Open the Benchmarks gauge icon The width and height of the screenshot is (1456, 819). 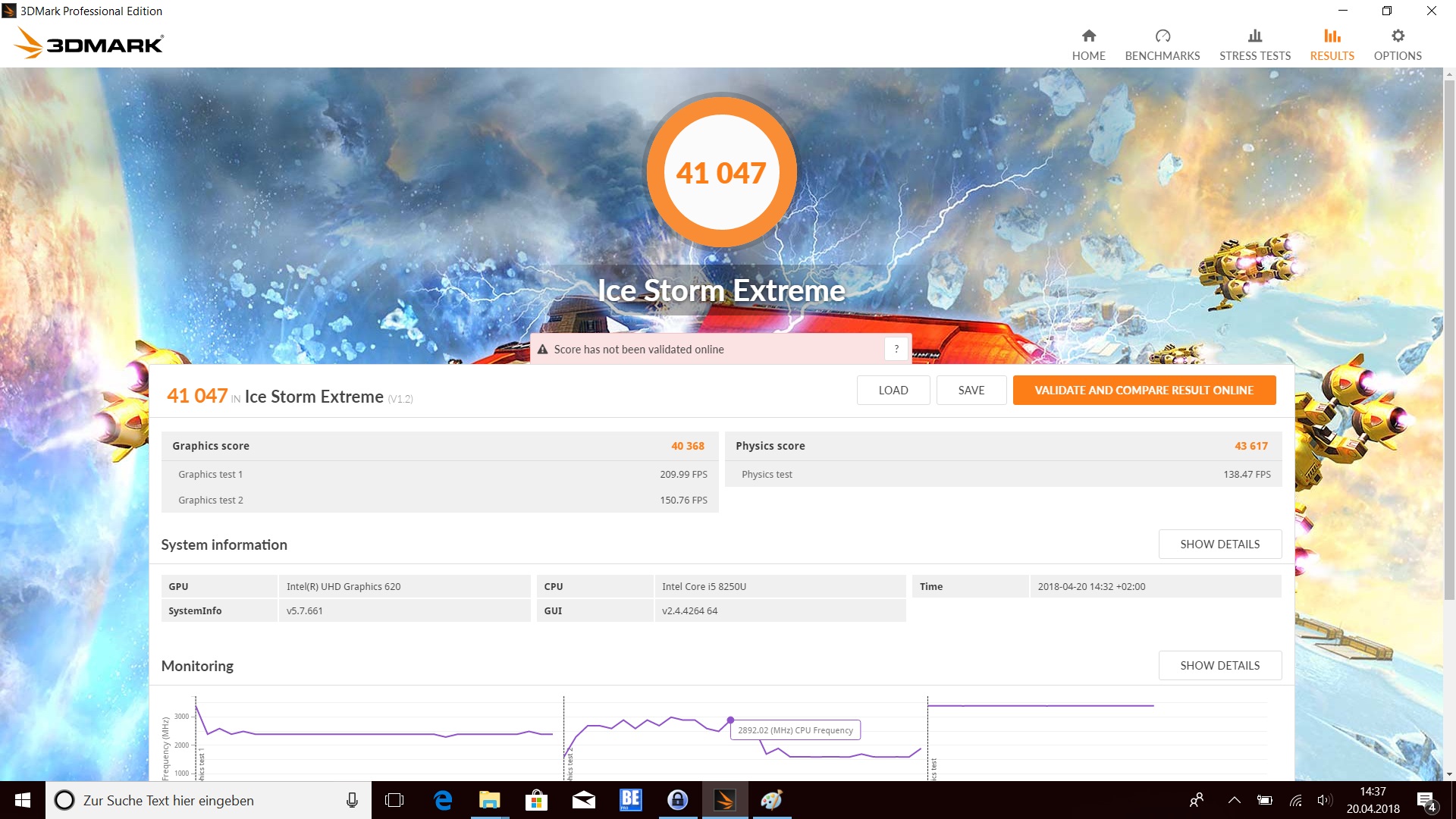point(1162,36)
